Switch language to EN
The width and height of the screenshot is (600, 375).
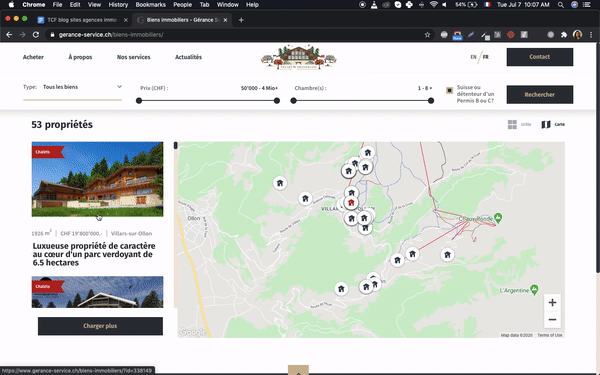click(x=473, y=57)
